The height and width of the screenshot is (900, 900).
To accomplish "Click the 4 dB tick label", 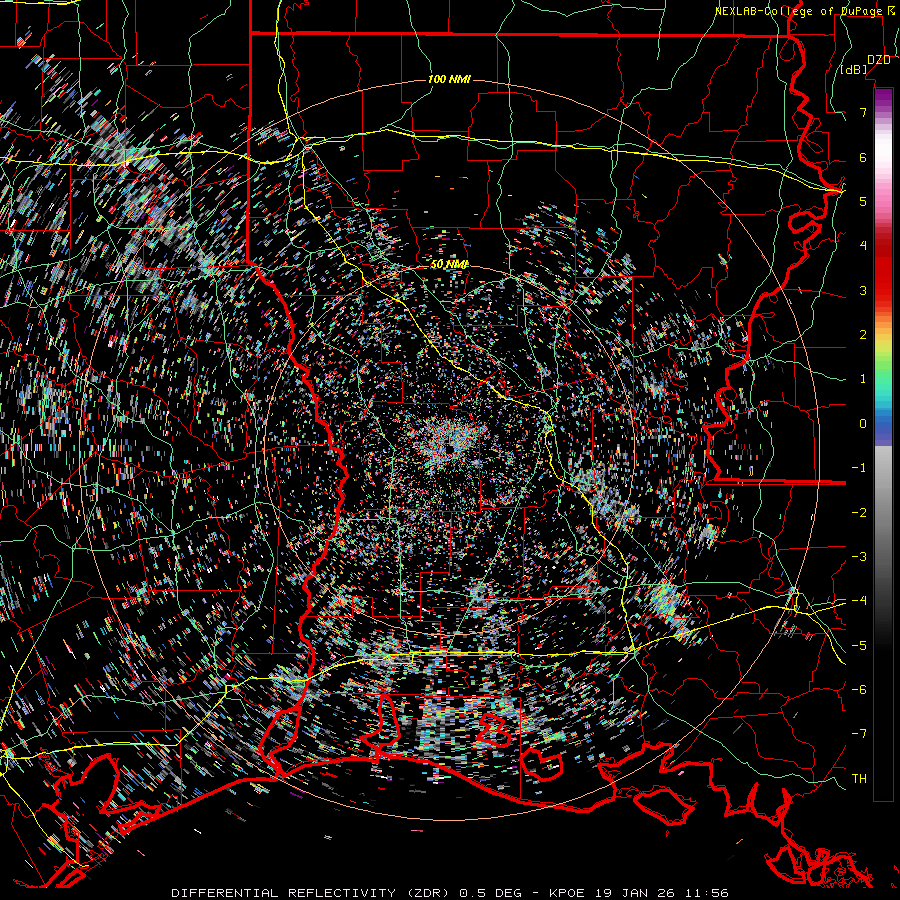I will [x=863, y=246].
